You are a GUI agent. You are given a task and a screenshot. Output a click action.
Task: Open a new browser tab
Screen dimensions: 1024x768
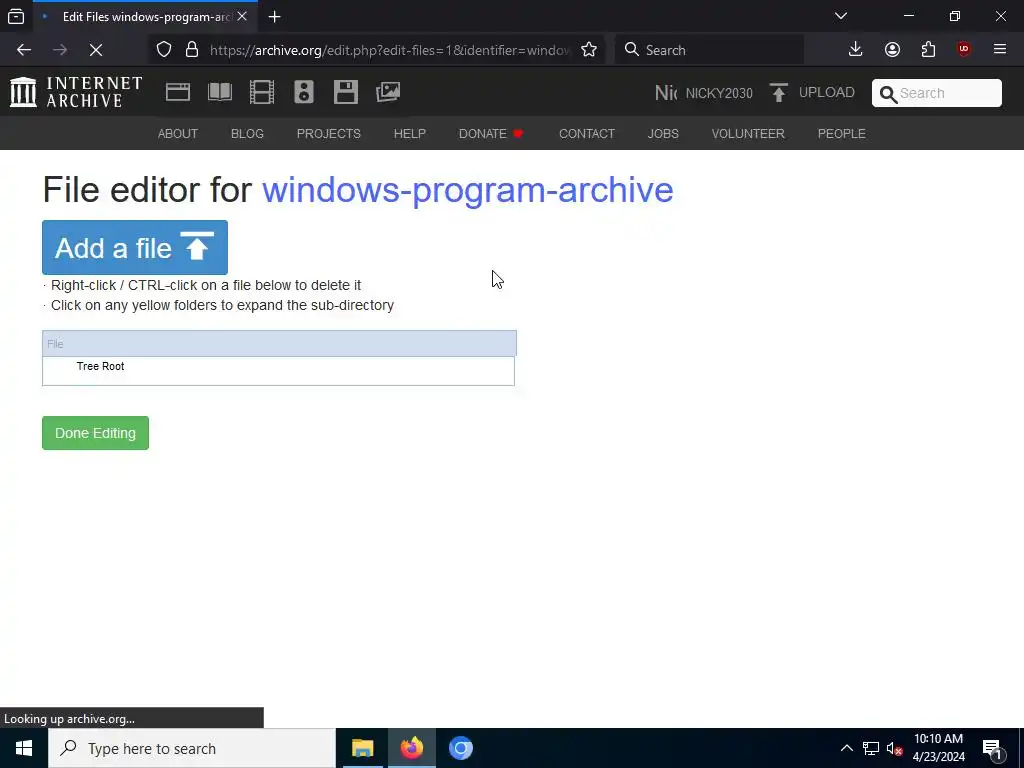(275, 17)
